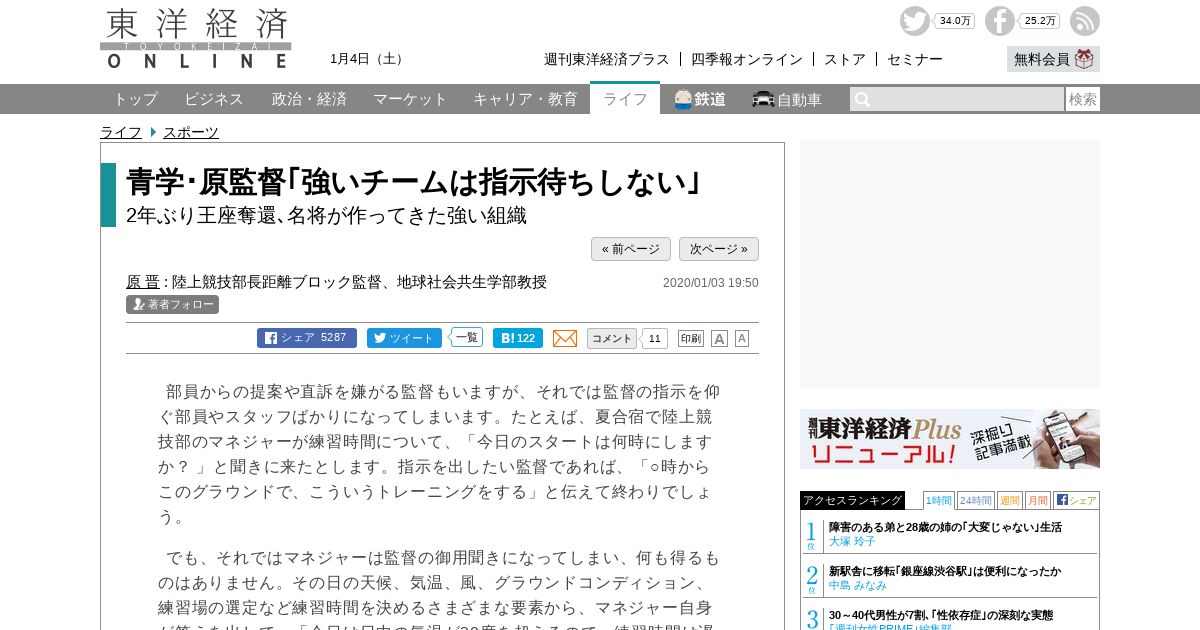1200x630 pixels.
Task: Click the Facebook シェア 5287 button
Action: tap(307, 338)
